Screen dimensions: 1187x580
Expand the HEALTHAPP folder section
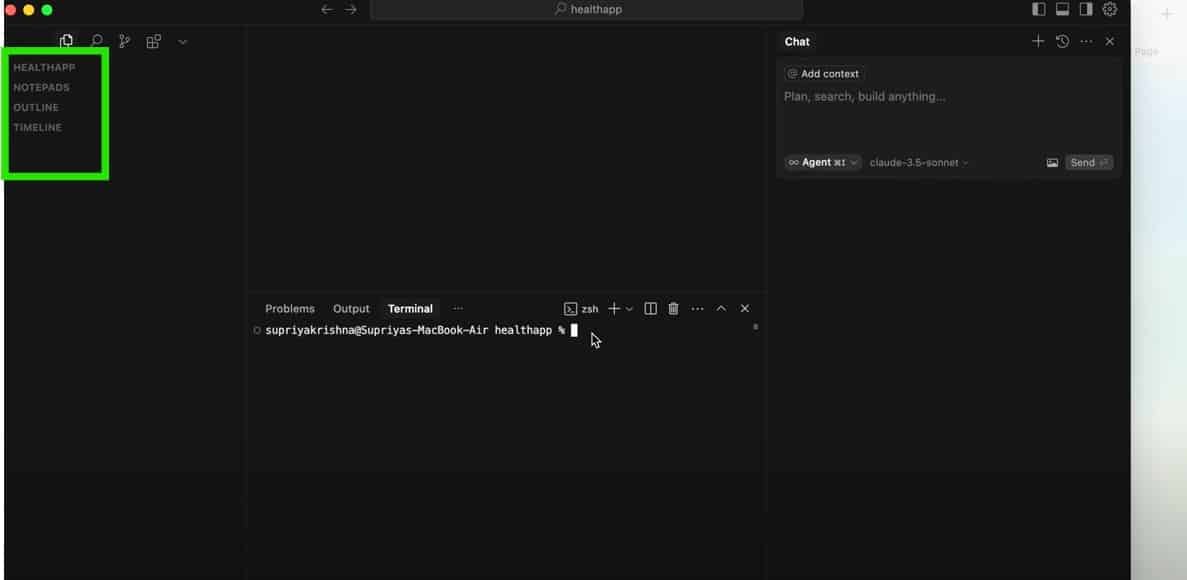coord(44,67)
